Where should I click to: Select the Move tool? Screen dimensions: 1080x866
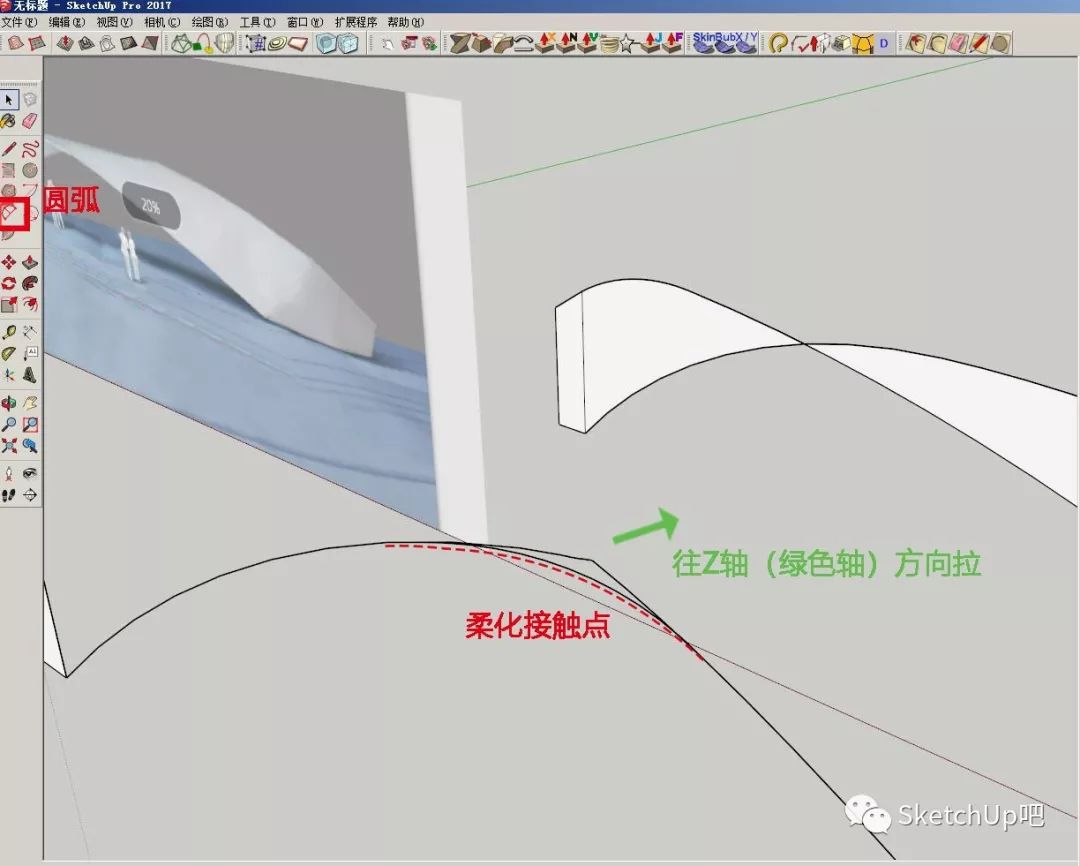pyautogui.click(x=9, y=262)
